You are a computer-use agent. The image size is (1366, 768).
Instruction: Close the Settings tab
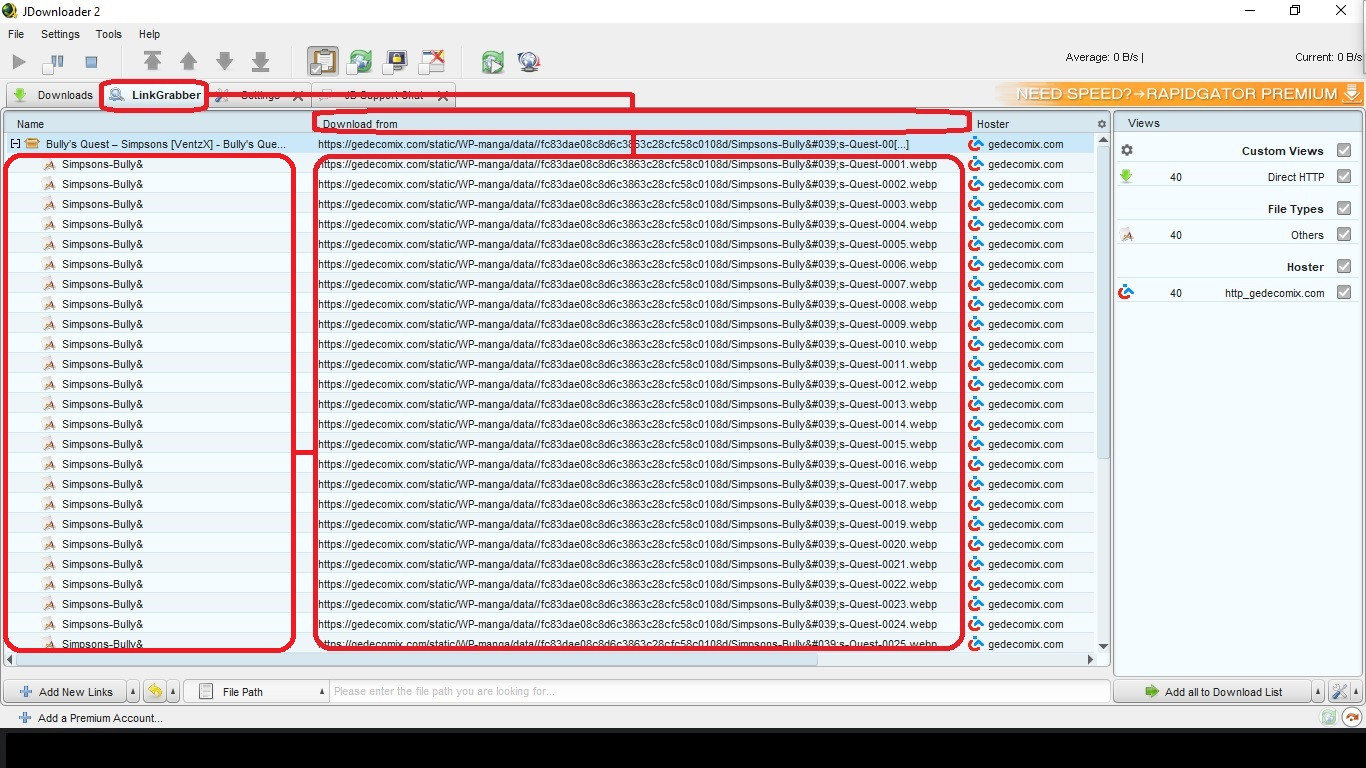click(297, 96)
